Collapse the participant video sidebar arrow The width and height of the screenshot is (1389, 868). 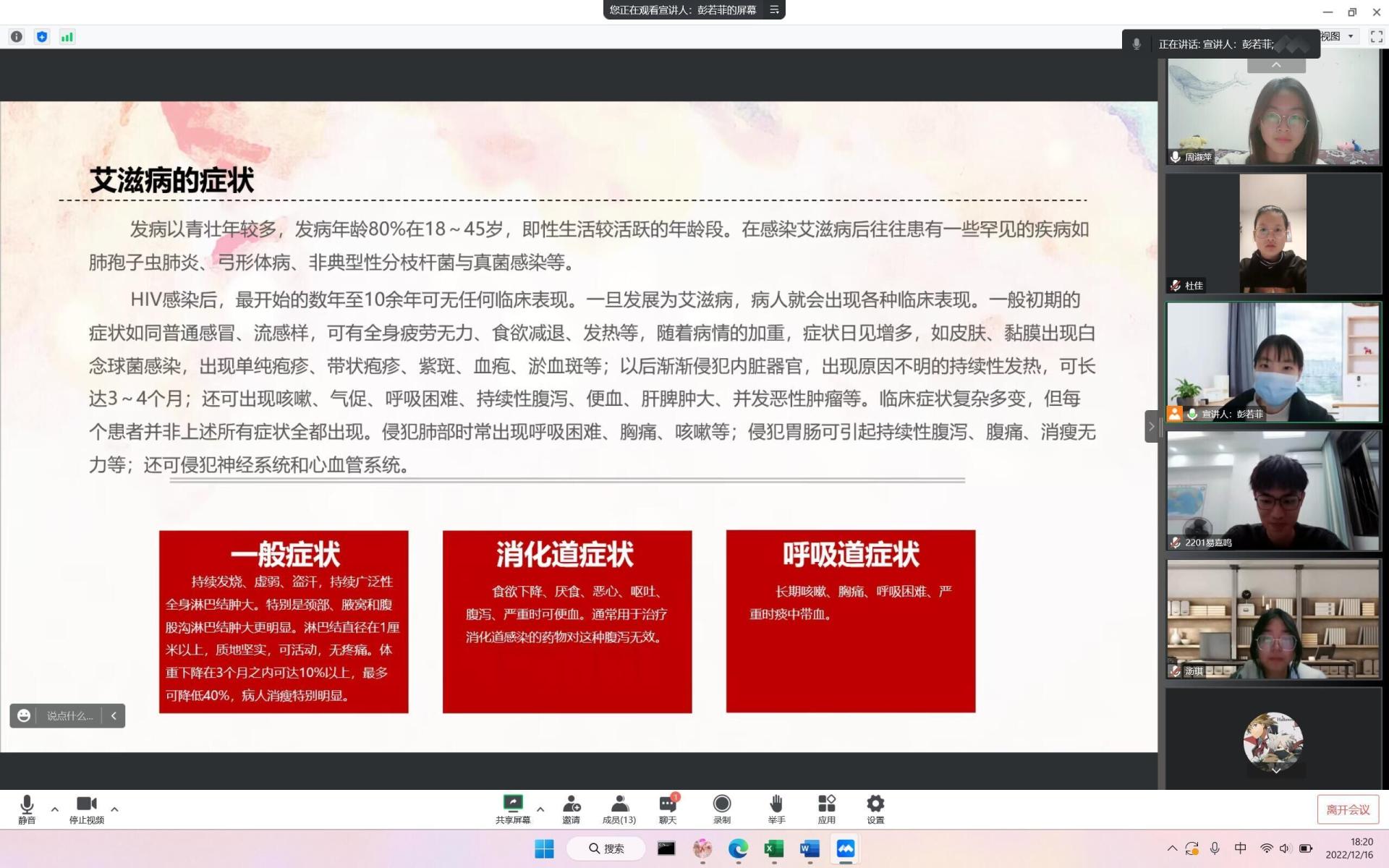1152,427
